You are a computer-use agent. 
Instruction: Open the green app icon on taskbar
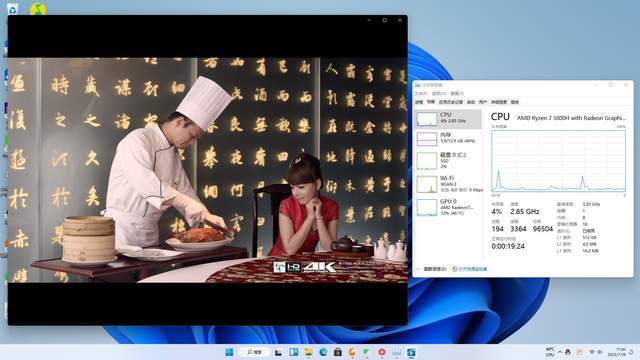(367, 352)
